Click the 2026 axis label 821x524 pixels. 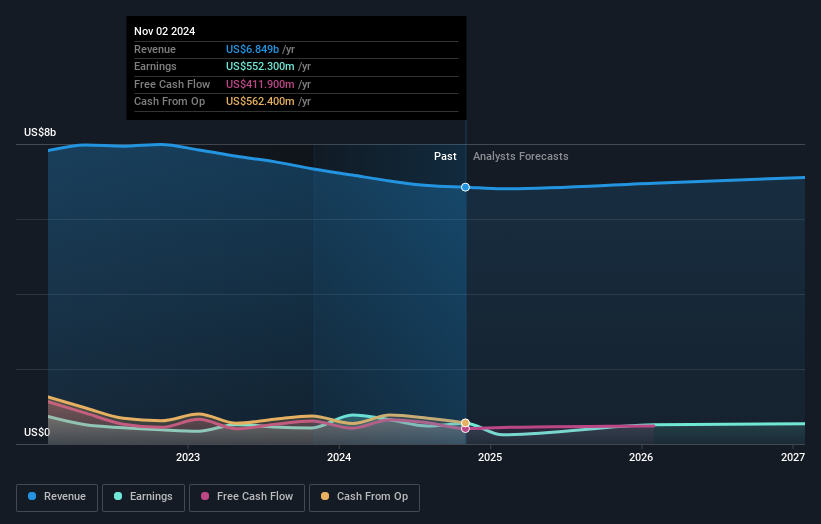coord(641,458)
